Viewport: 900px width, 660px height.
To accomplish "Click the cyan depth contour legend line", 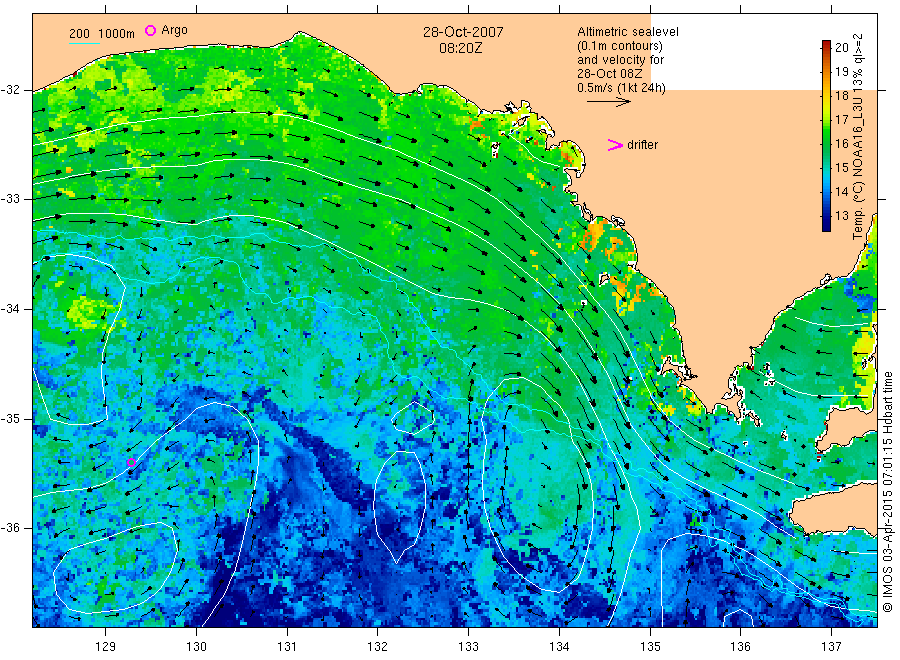I will point(84,43).
